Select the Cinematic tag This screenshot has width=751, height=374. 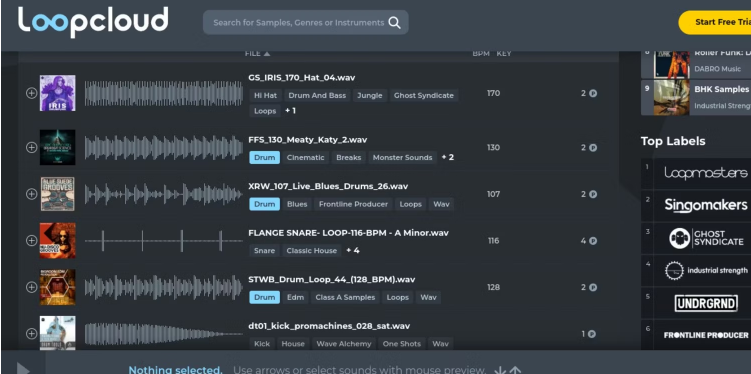pos(306,158)
